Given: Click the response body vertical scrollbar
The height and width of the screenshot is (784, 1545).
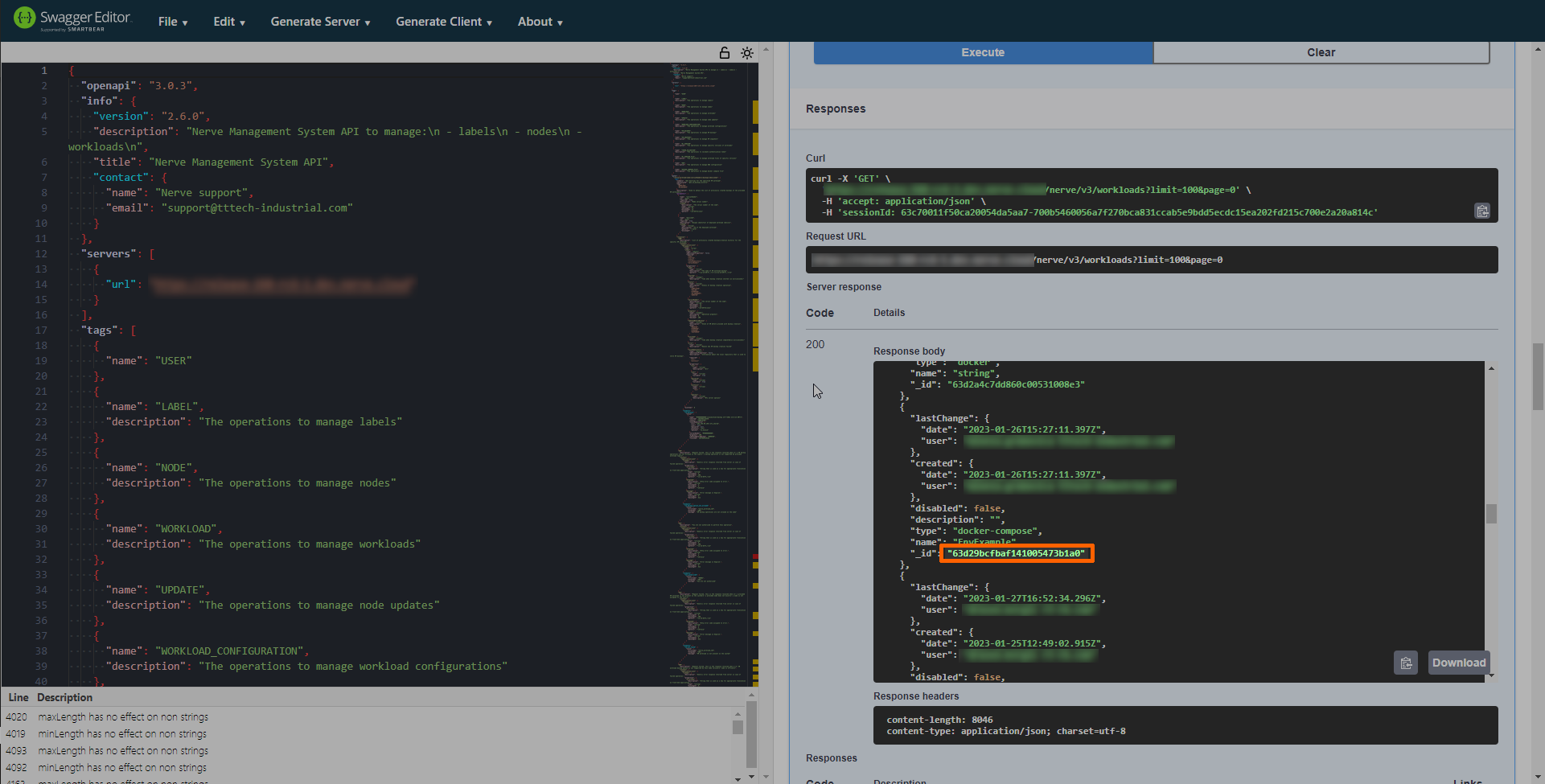Looking at the screenshot, I should tap(1493, 515).
